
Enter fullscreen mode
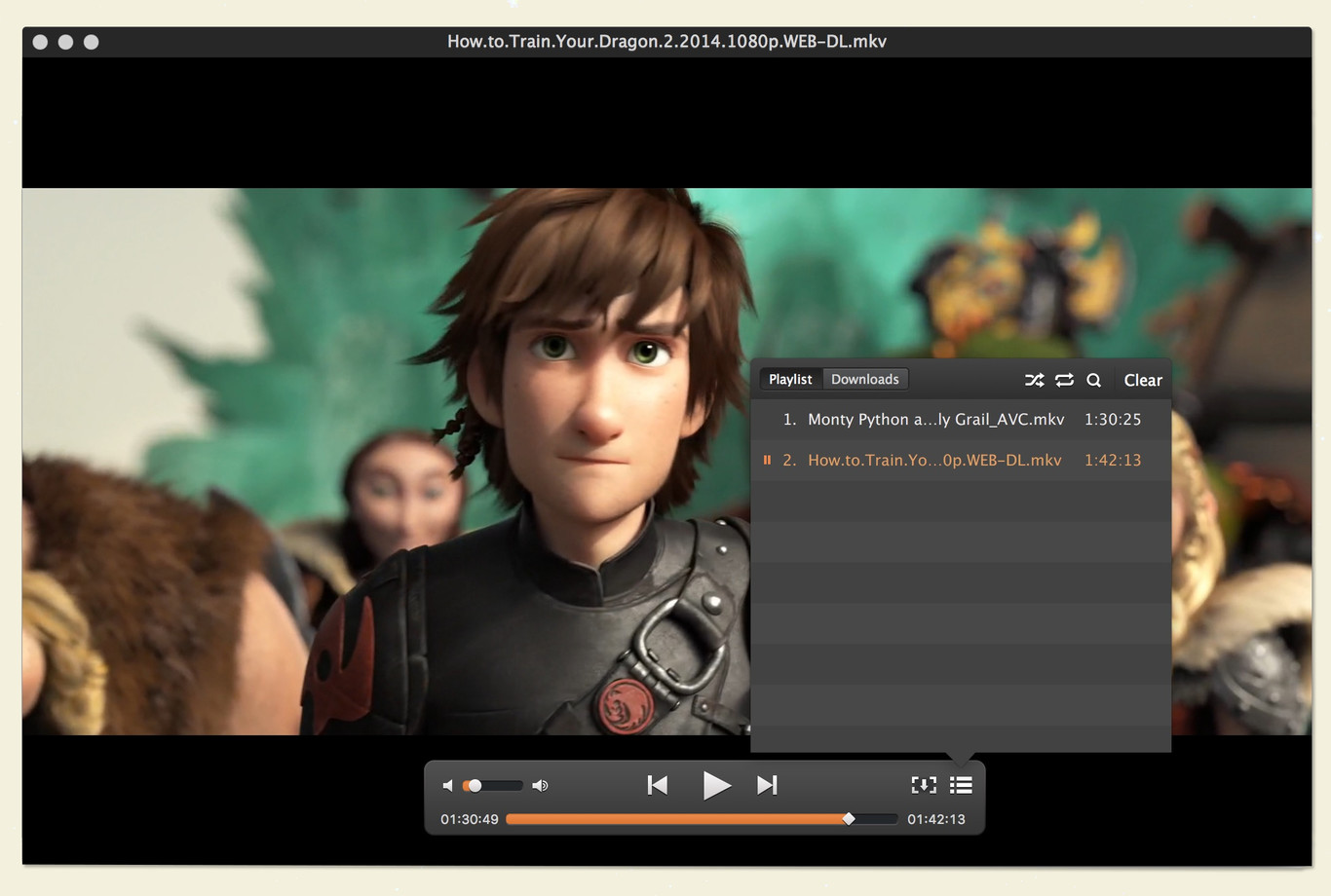click(924, 785)
